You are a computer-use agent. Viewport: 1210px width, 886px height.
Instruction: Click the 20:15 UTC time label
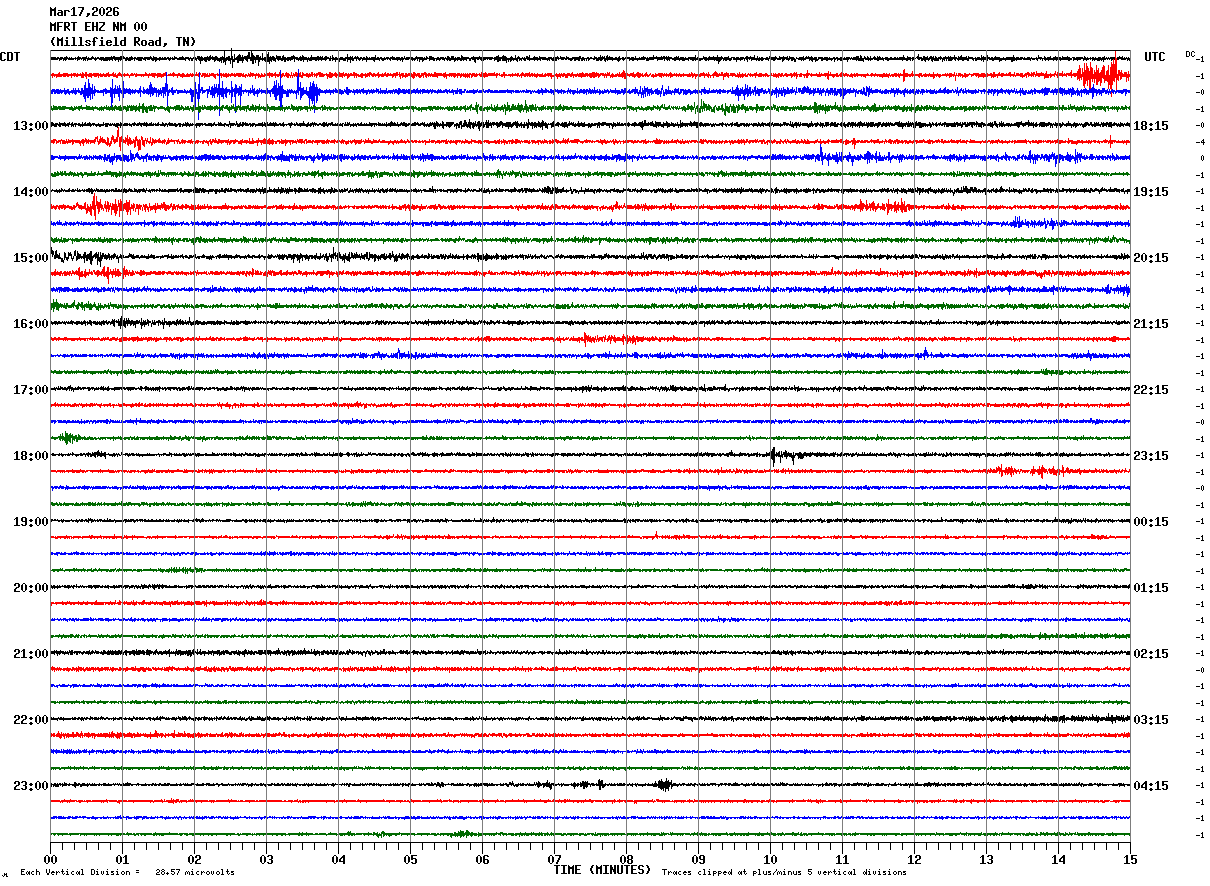click(1151, 258)
